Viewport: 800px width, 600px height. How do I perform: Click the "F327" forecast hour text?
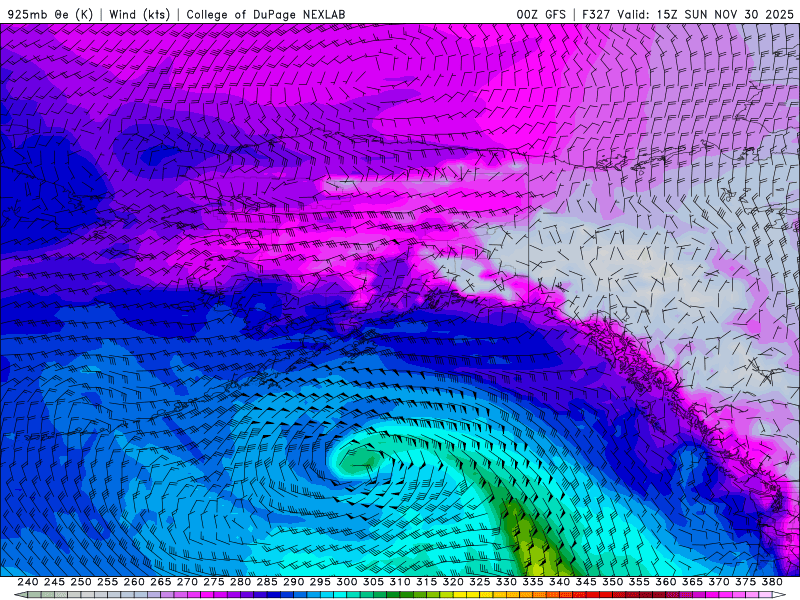(596, 14)
